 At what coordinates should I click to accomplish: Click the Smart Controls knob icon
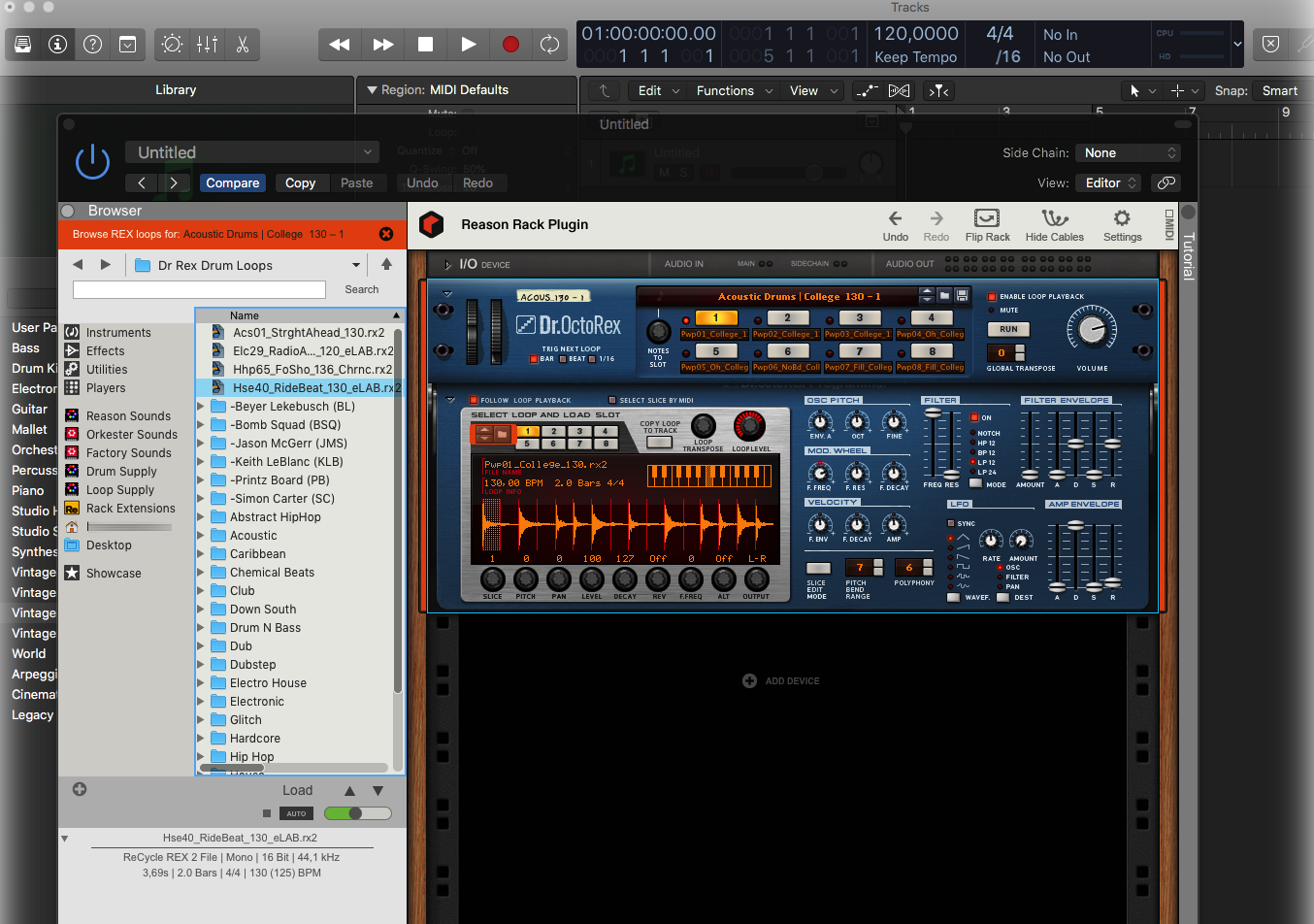click(172, 45)
